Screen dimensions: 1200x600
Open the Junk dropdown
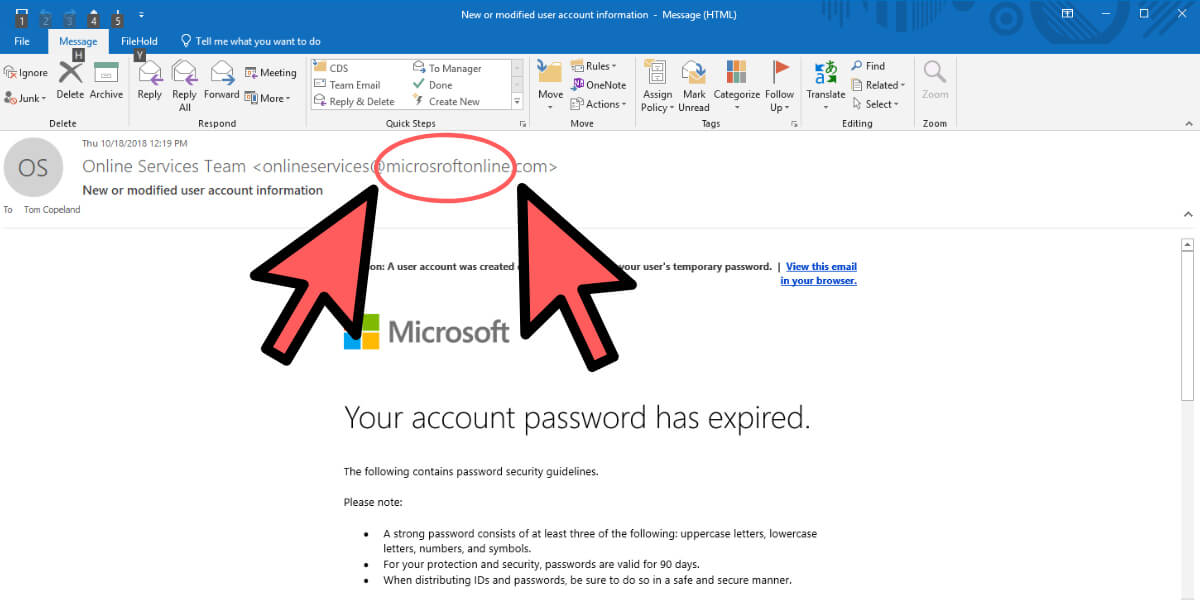23,98
